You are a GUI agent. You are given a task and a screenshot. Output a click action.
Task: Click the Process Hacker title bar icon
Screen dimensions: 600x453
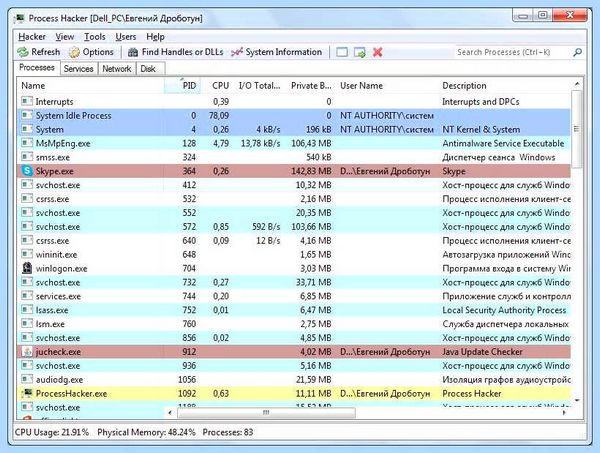pyautogui.click(x=20, y=18)
